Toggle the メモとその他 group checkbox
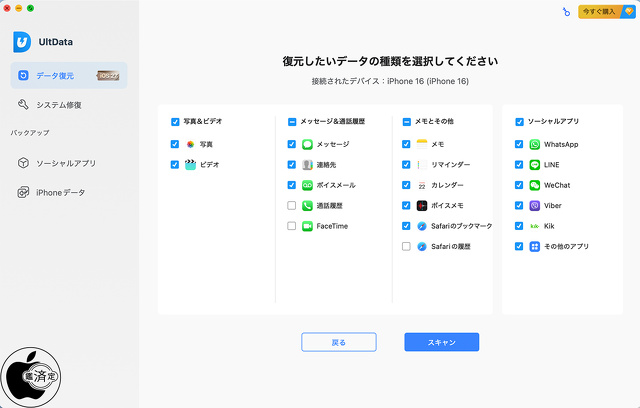This screenshot has width=640, height=408. click(407, 122)
